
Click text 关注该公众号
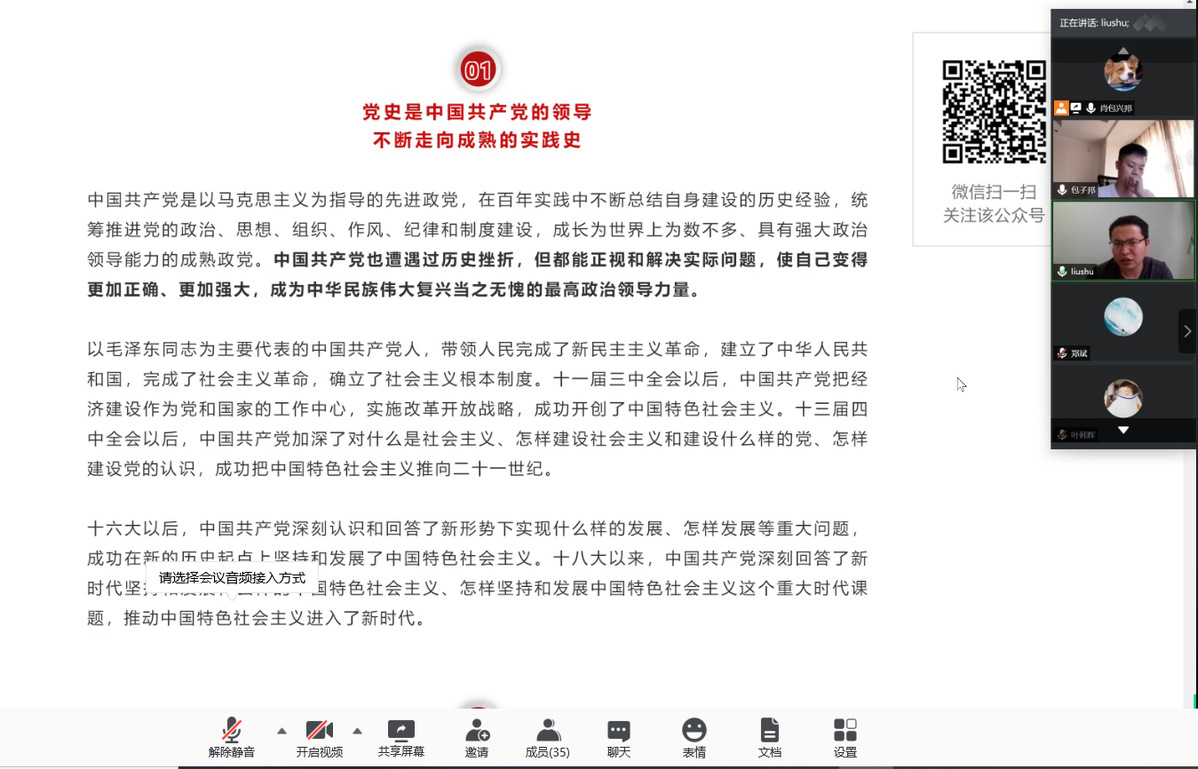pyautogui.click(x=994, y=215)
